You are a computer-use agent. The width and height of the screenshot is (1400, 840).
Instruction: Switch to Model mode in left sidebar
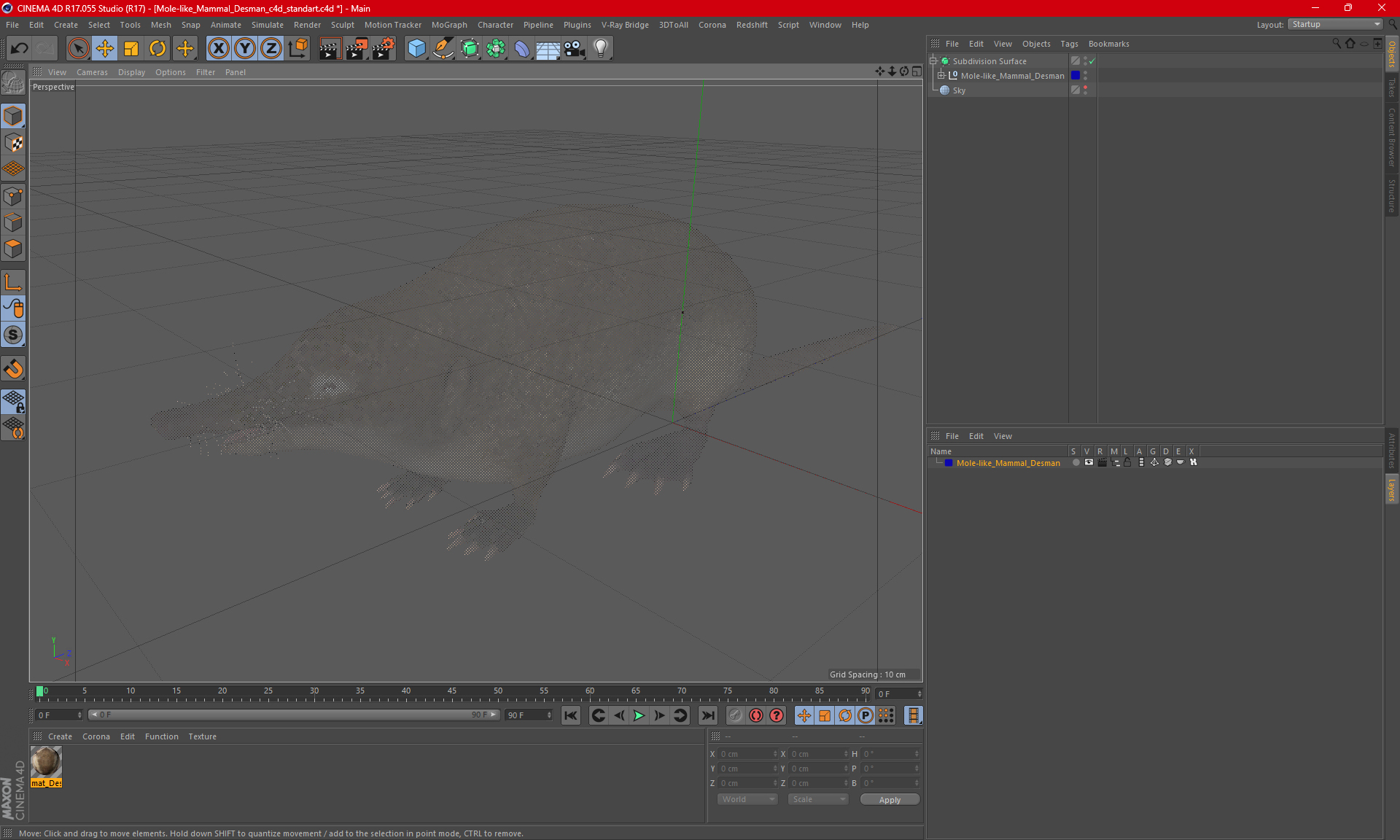coord(13,116)
